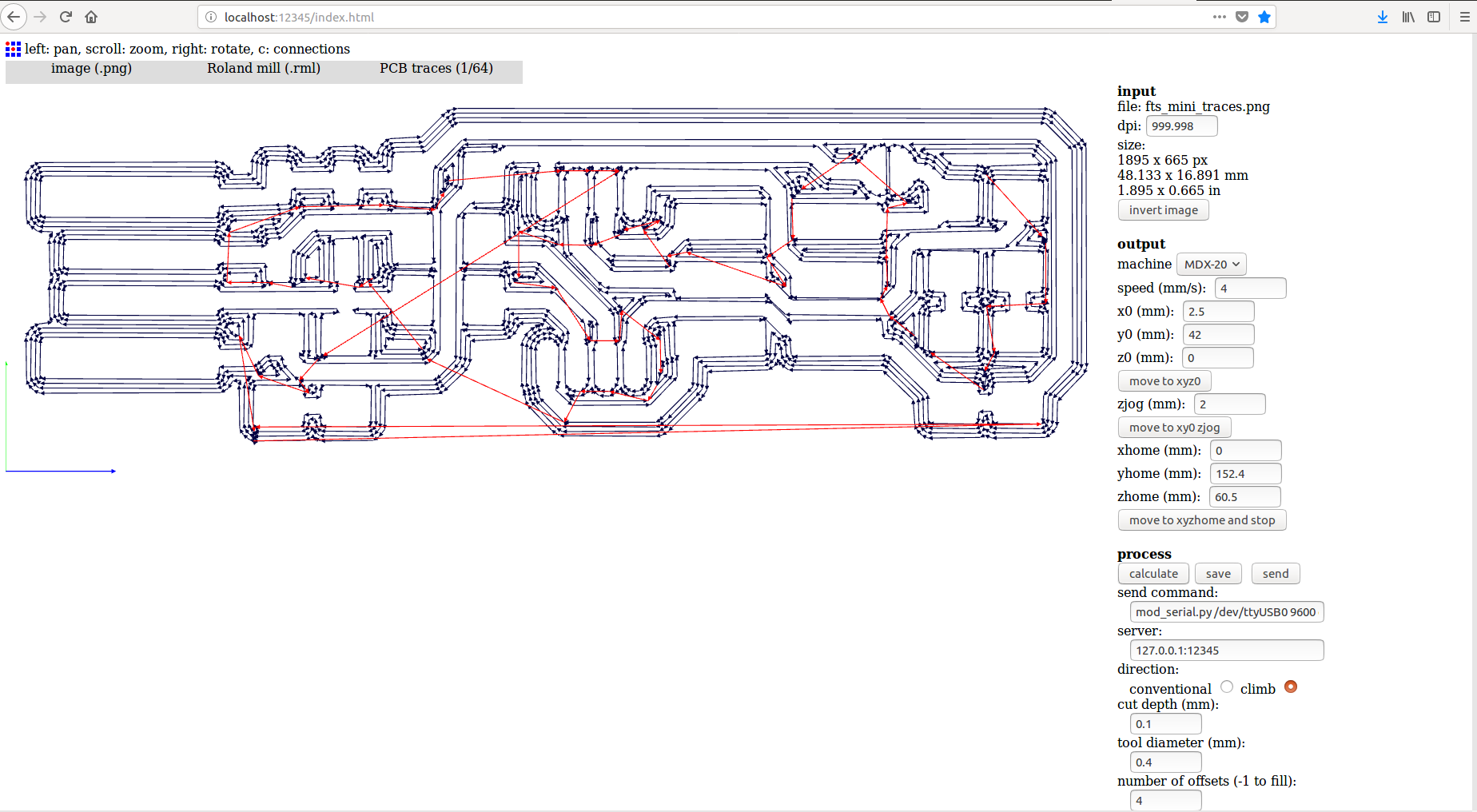The image size is (1477, 812).
Task: Click the cut depth (mm) field
Action: (1166, 724)
